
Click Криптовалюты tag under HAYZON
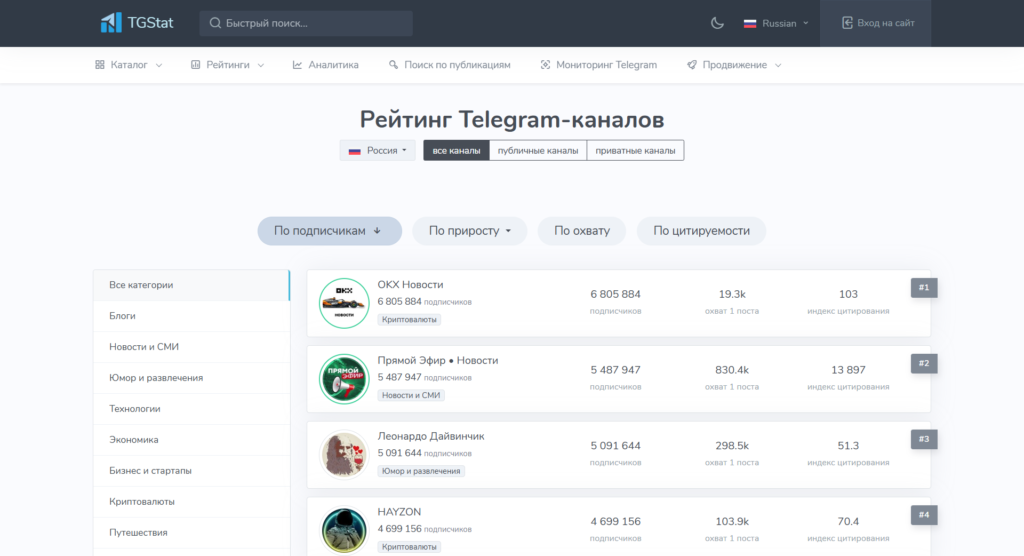(x=409, y=547)
